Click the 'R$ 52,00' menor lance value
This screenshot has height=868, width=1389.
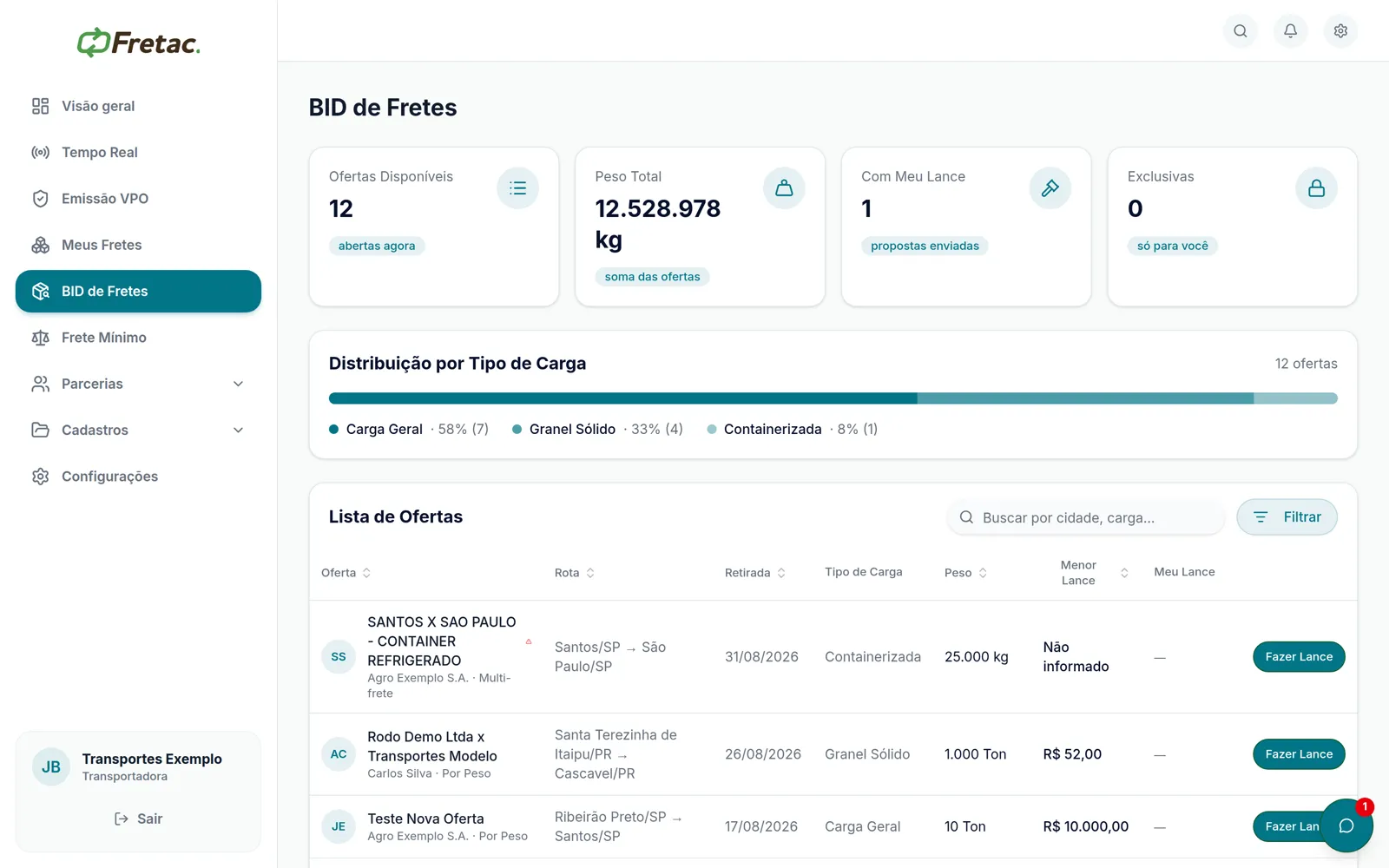[x=1072, y=754]
